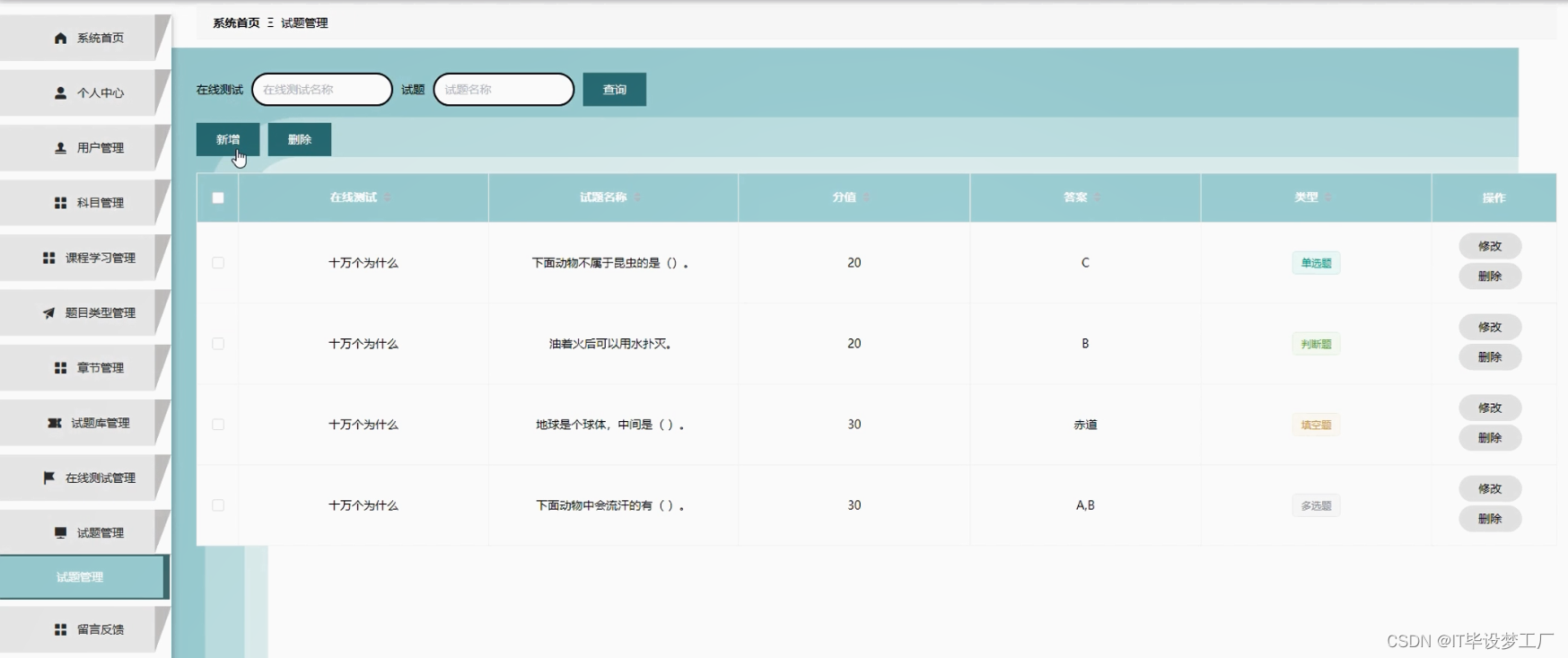Click the 新增 add button

click(228, 139)
